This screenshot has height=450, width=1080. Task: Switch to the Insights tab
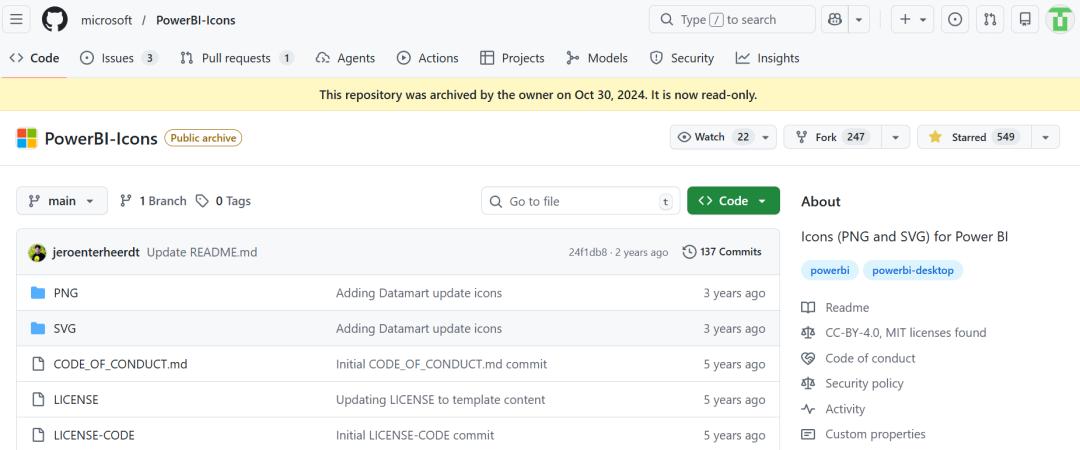(767, 58)
